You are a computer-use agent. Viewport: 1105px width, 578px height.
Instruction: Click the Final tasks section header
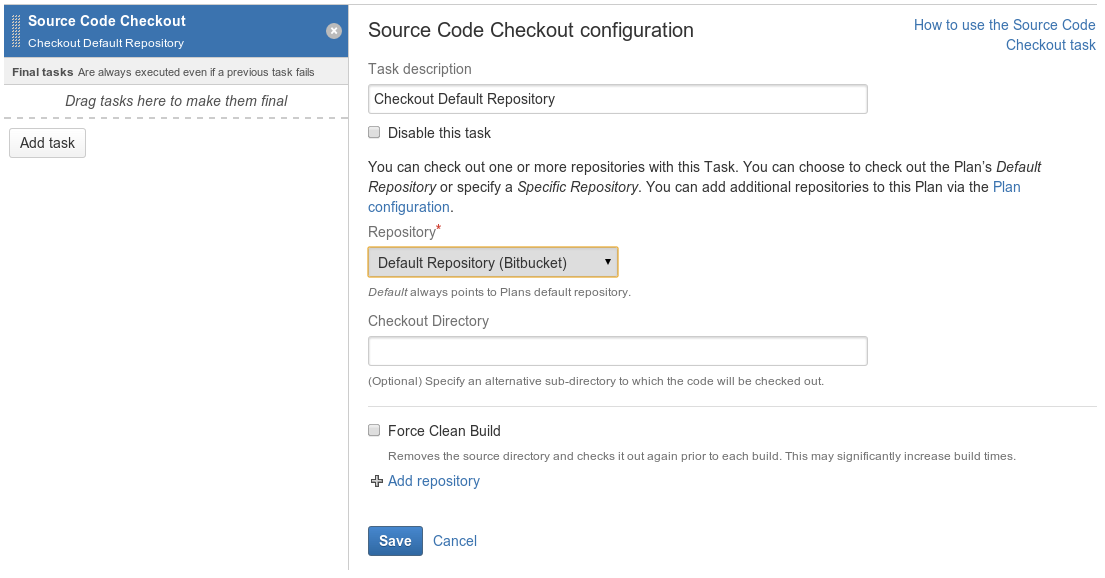click(x=176, y=72)
